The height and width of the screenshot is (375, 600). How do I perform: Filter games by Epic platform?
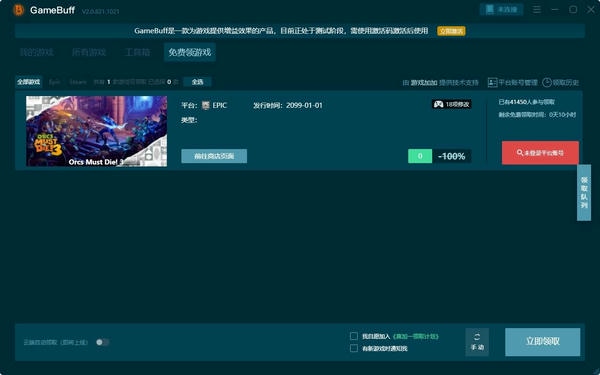pos(55,82)
